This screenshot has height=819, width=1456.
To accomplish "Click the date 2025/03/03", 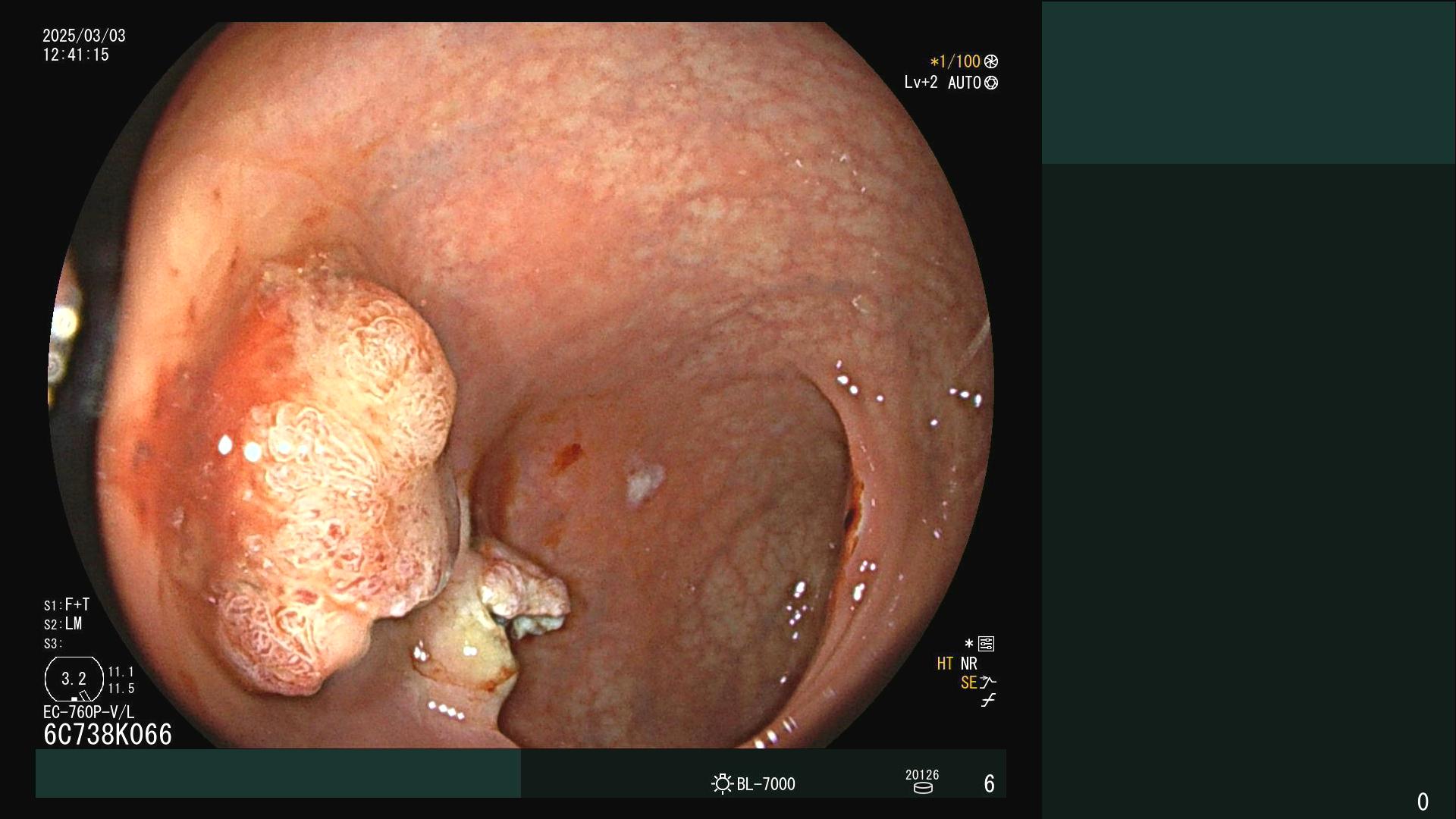I will pos(84,36).
